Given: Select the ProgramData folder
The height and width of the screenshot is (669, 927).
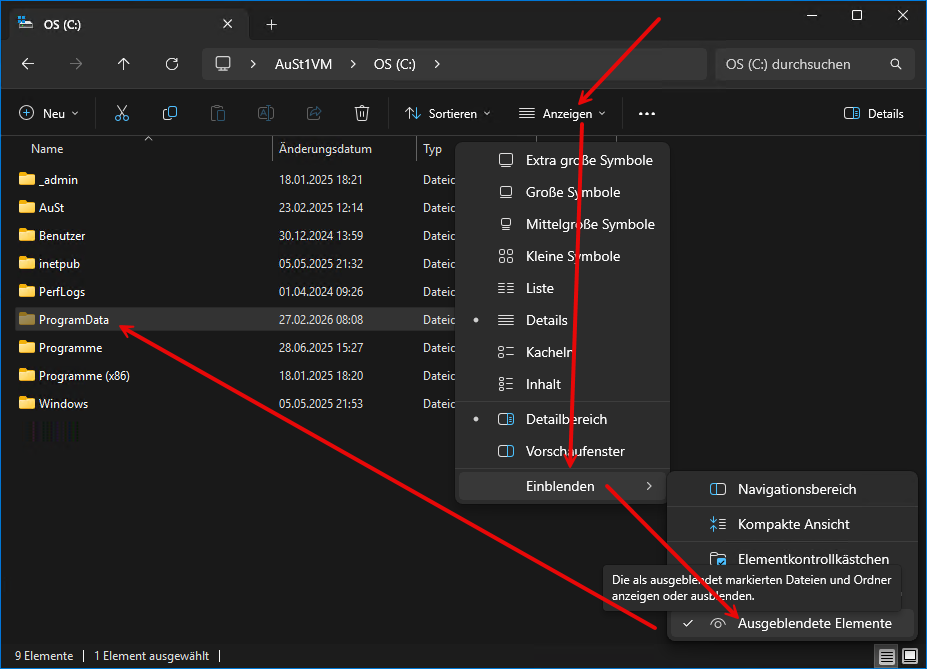Looking at the screenshot, I should (73, 320).
